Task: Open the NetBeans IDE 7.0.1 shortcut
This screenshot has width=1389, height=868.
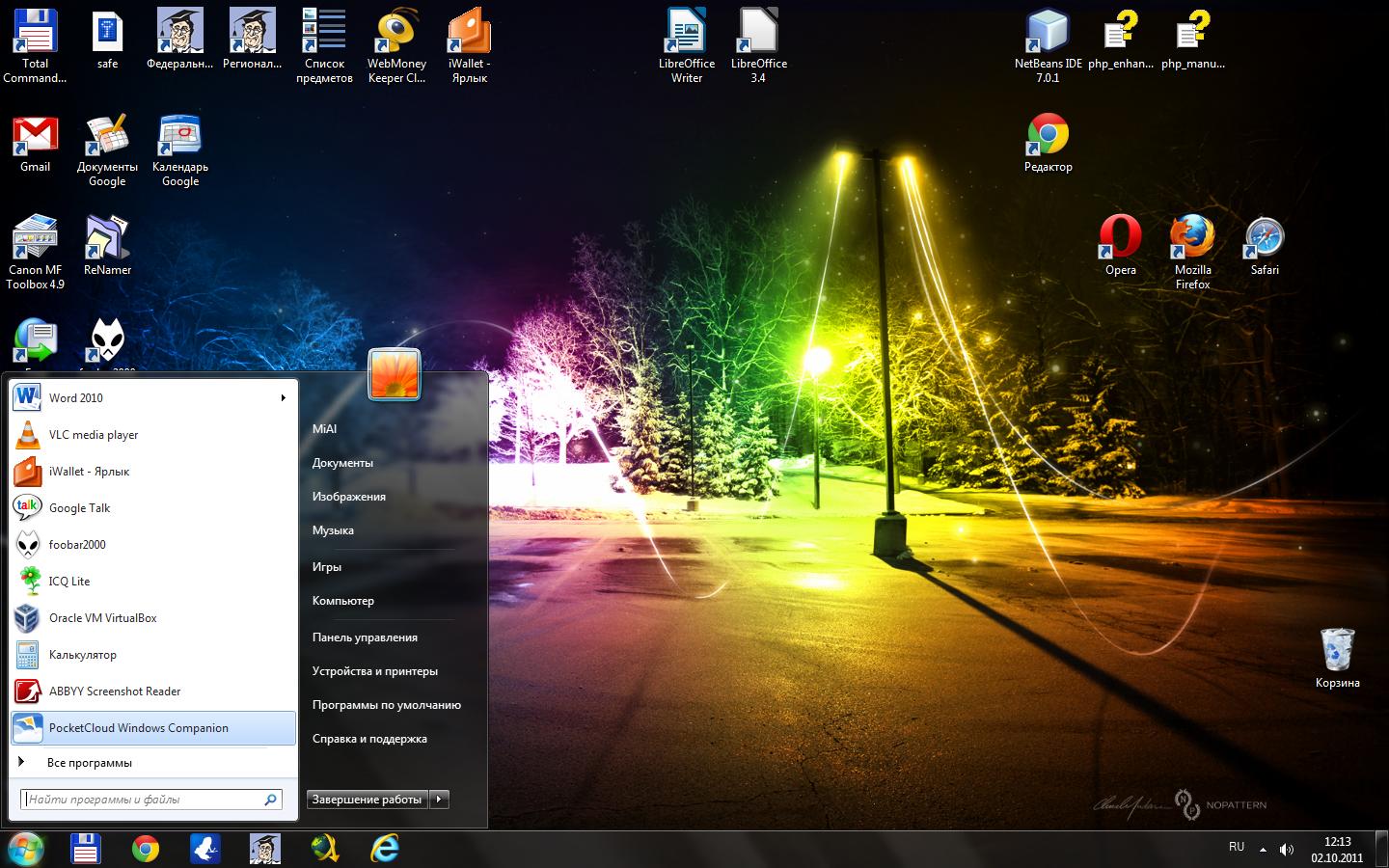Action: pyautogui.click(x=1048, y=31)
